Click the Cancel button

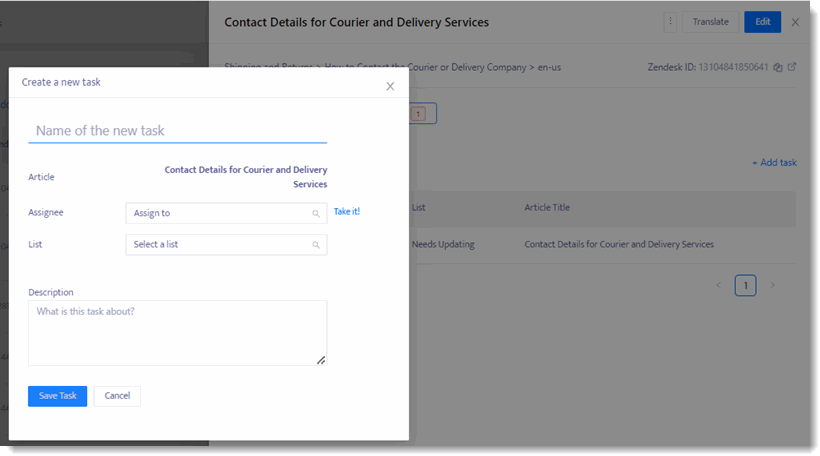tap(117, 396)
